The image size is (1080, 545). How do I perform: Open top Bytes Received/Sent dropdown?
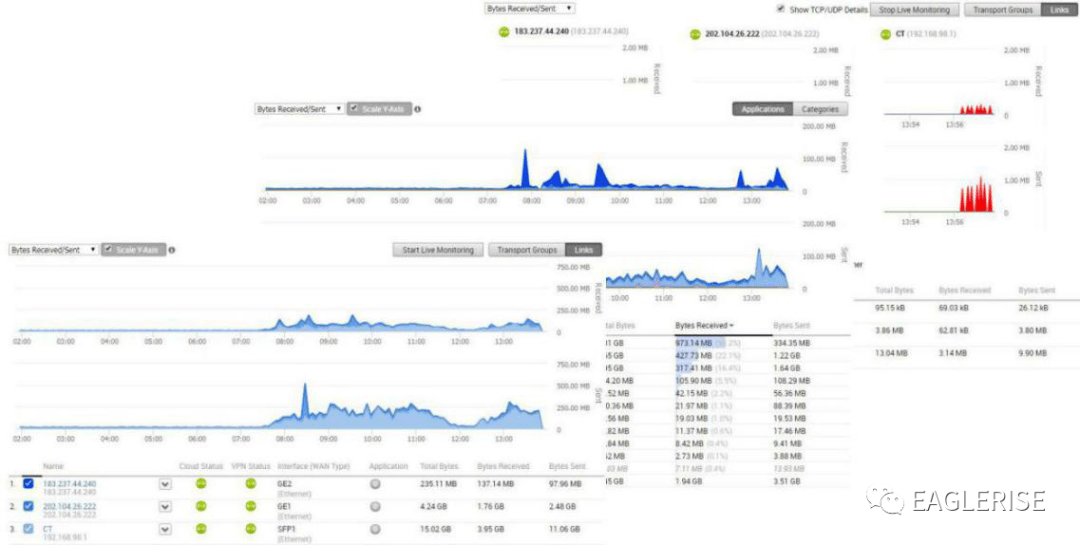529,8
